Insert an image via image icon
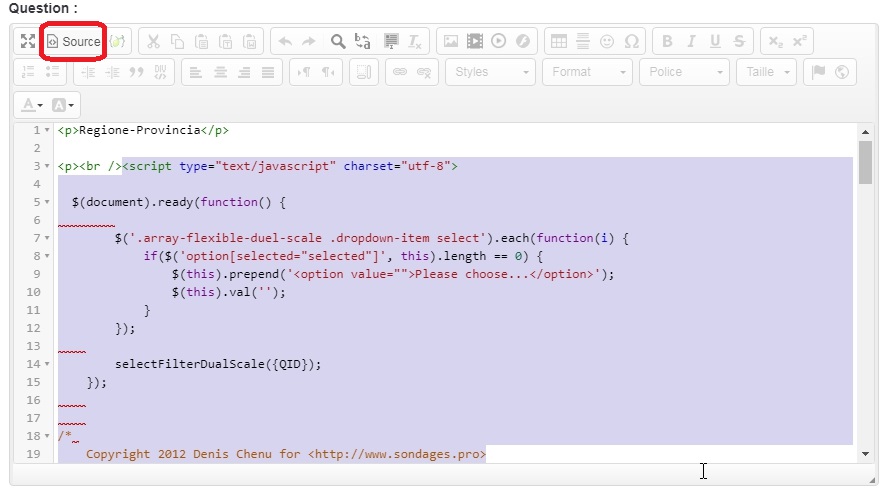 451,41
